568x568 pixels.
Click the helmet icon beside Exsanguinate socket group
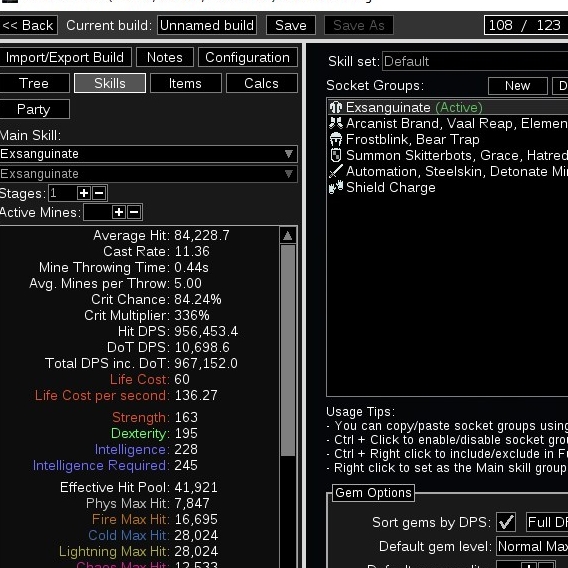pyautogui.click(x=336, y=108)
